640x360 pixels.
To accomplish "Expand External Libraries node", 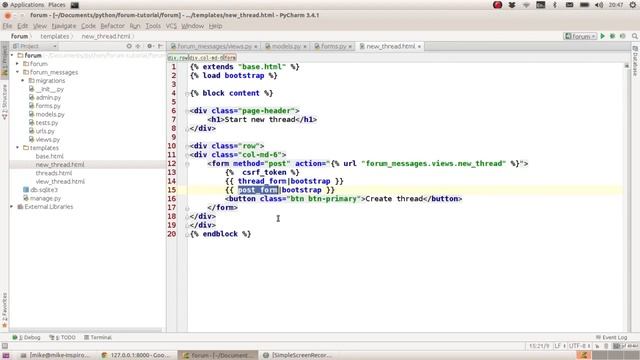I will [x=12, y=207].
